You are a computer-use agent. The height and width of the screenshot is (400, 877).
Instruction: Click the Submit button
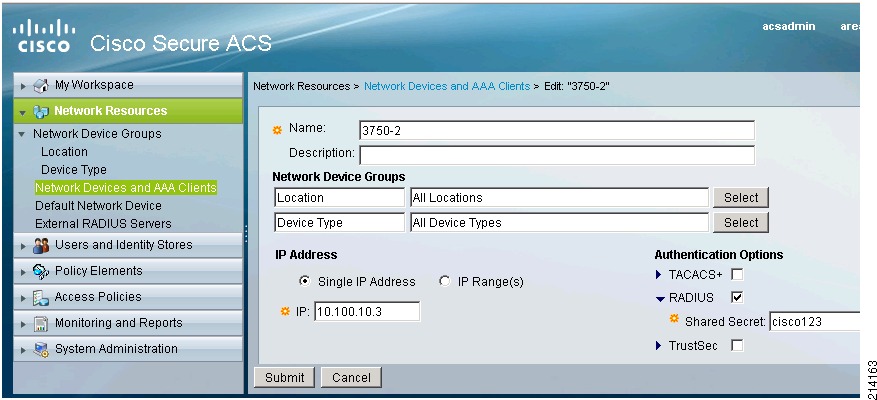coord(284,378)
